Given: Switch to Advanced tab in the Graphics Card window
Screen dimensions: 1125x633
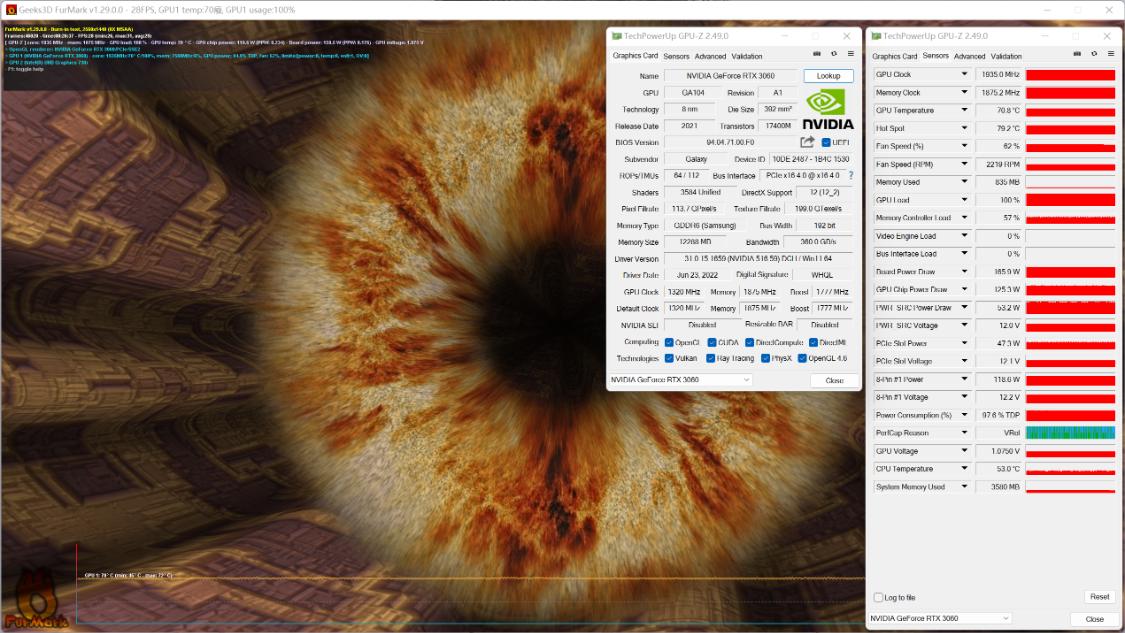Looking at the screenshot, I should pyautogui.click(x=711, y=56).
